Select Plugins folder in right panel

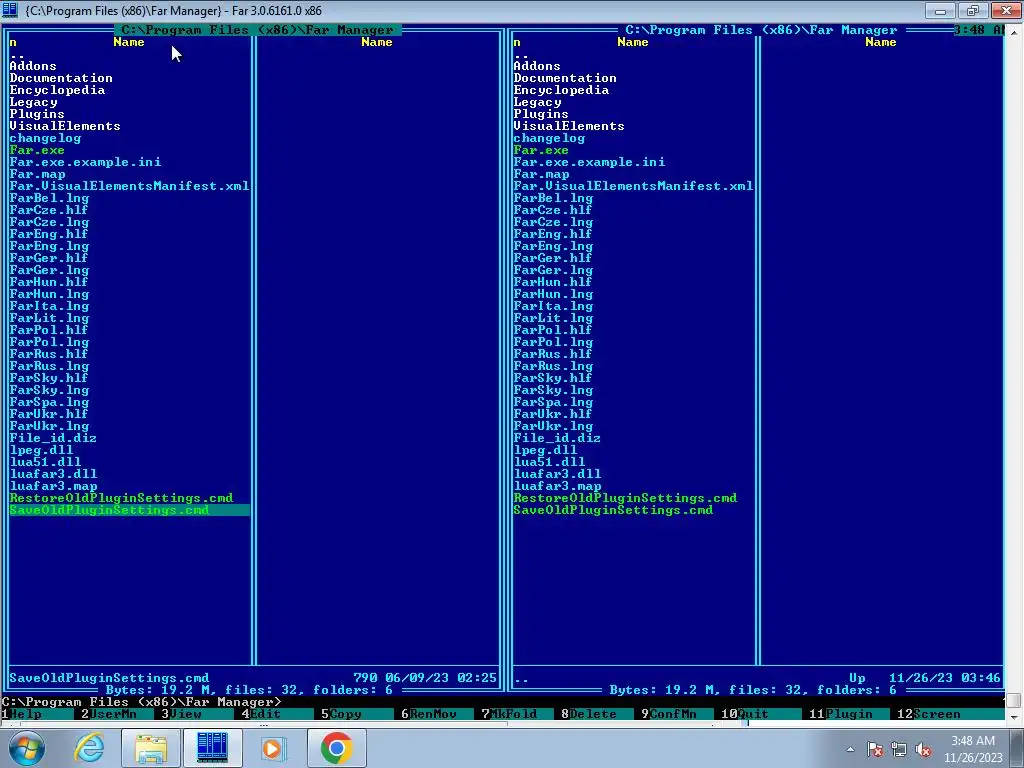pos(541,114)
